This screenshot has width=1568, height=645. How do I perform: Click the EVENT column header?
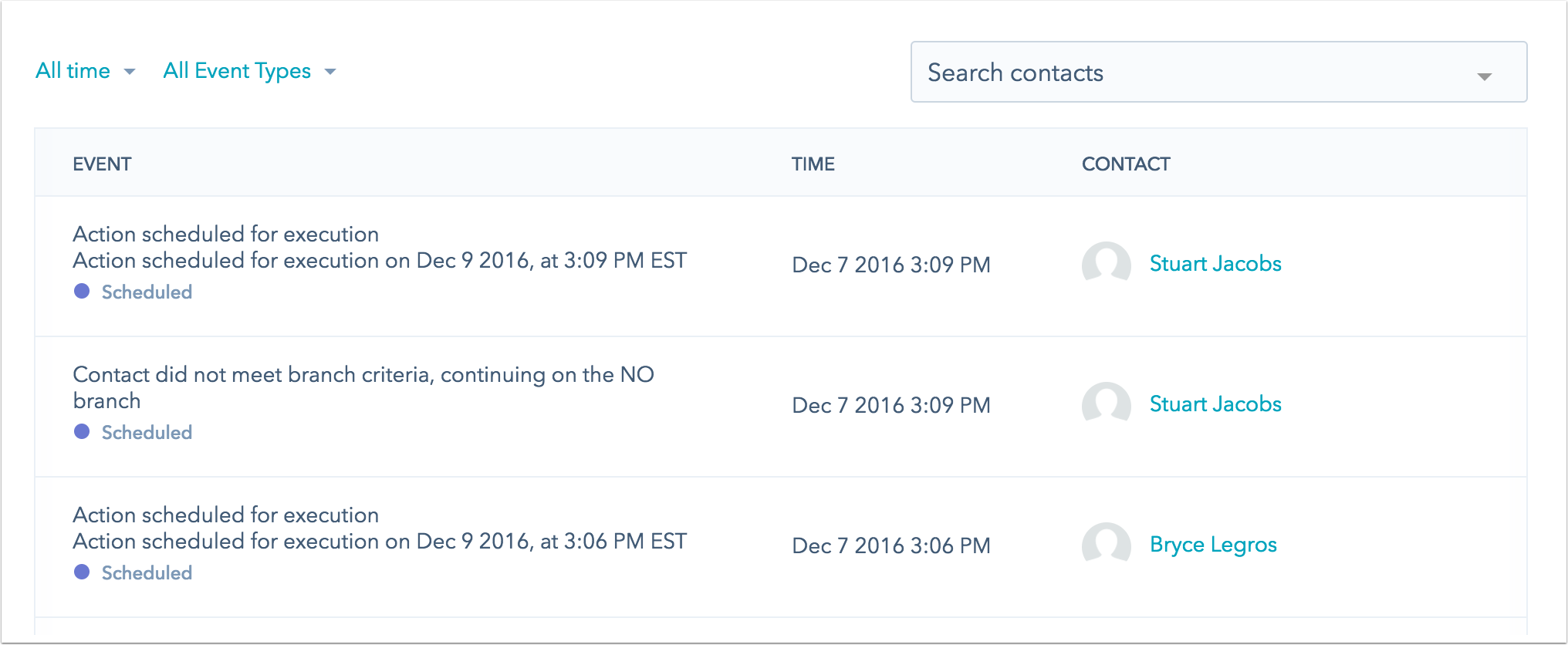pyautogui.click(x=102, y=164)
